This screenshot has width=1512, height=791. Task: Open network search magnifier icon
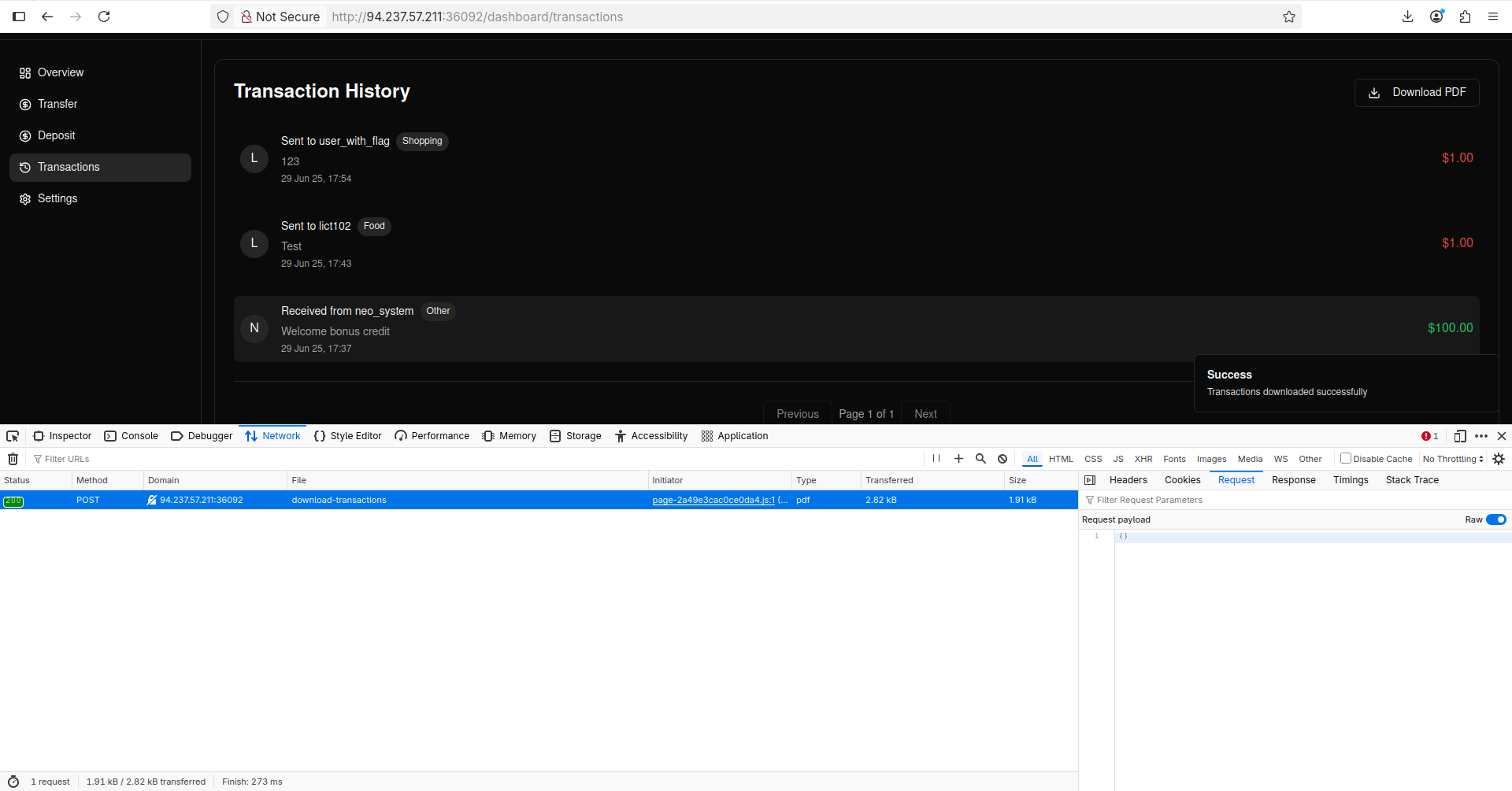tap(980, 459)
